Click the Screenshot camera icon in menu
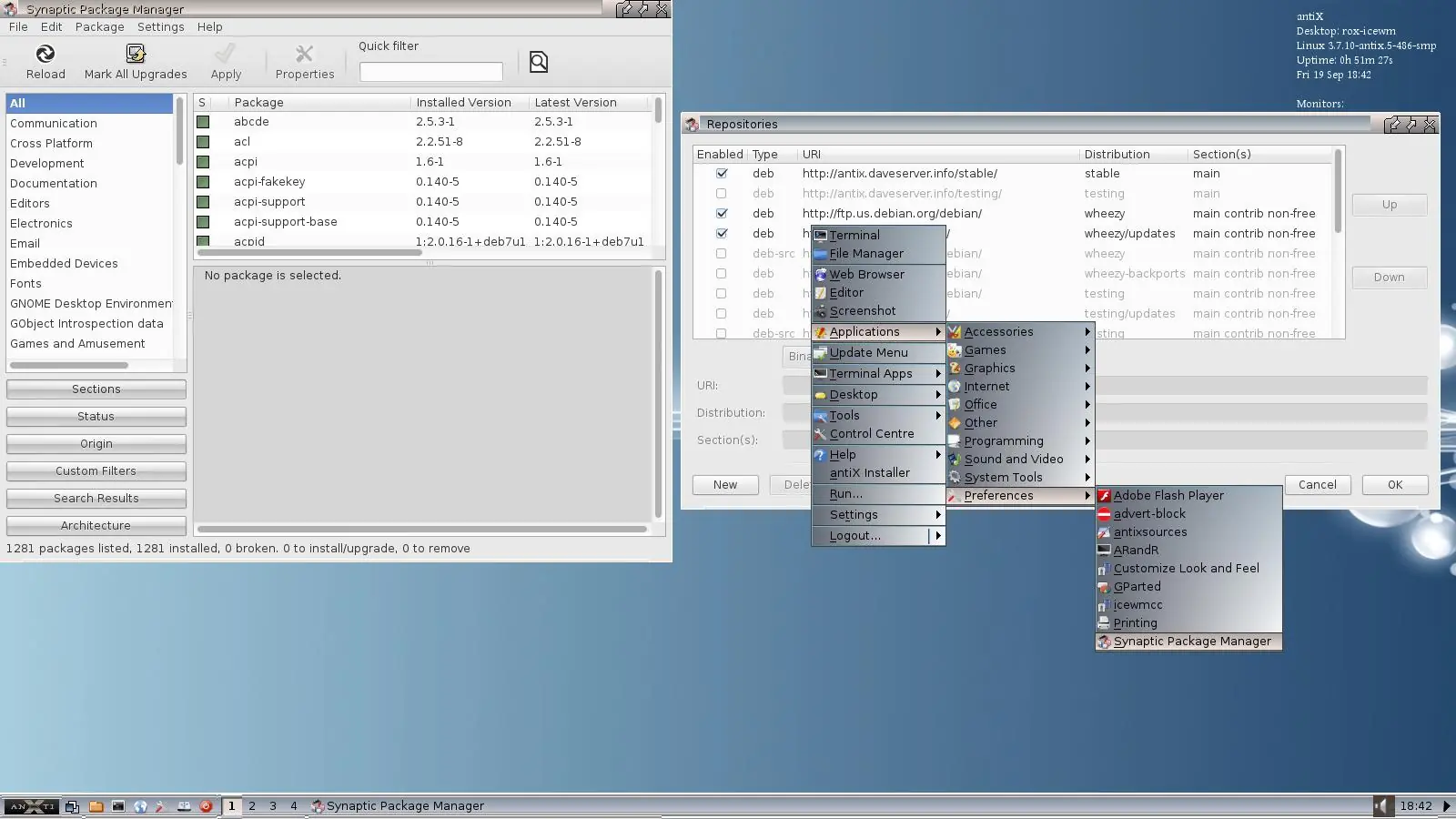The height and width of the screenshot is (819, 1456). tap(821, 311)
